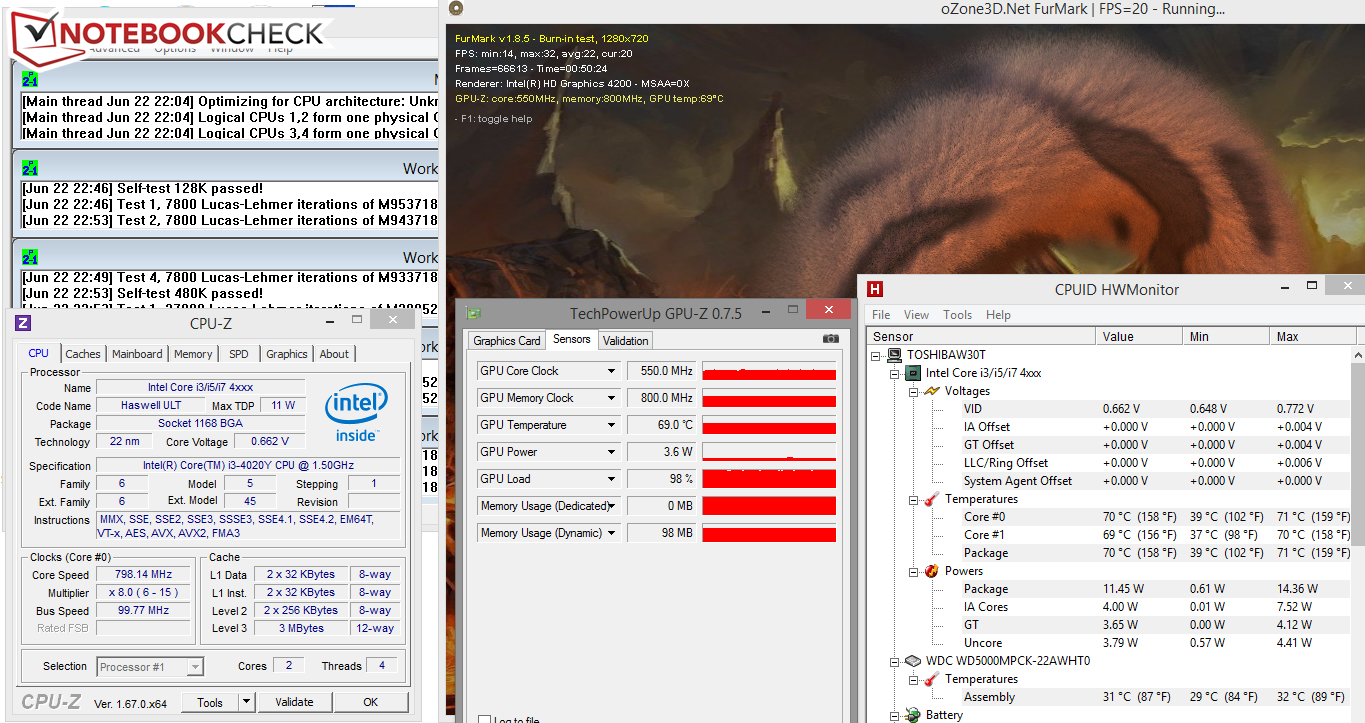Click the battery icon in HWMonitor tree
The height and width of the screenshot is (723, 1365).
coord(913,715)
